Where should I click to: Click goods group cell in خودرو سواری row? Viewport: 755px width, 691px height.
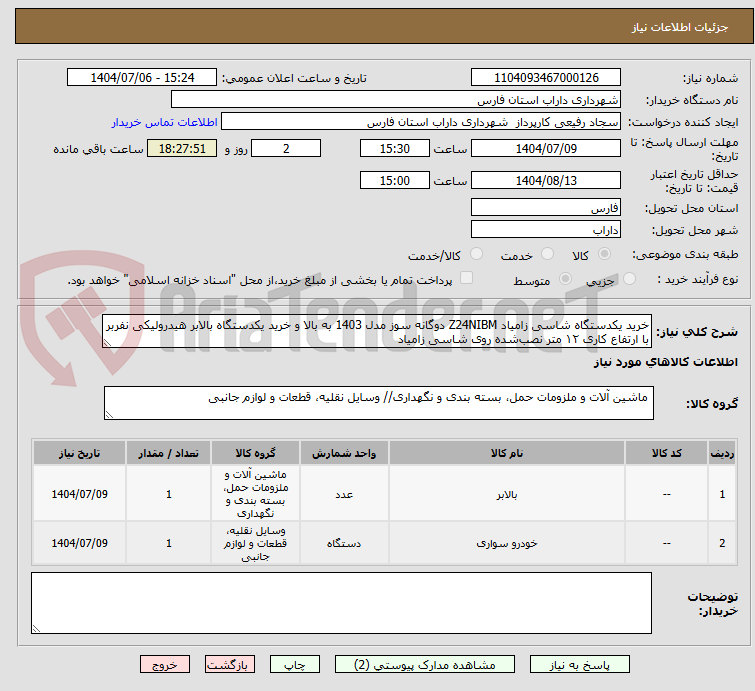pyautogui.click(x=255, y=543)
